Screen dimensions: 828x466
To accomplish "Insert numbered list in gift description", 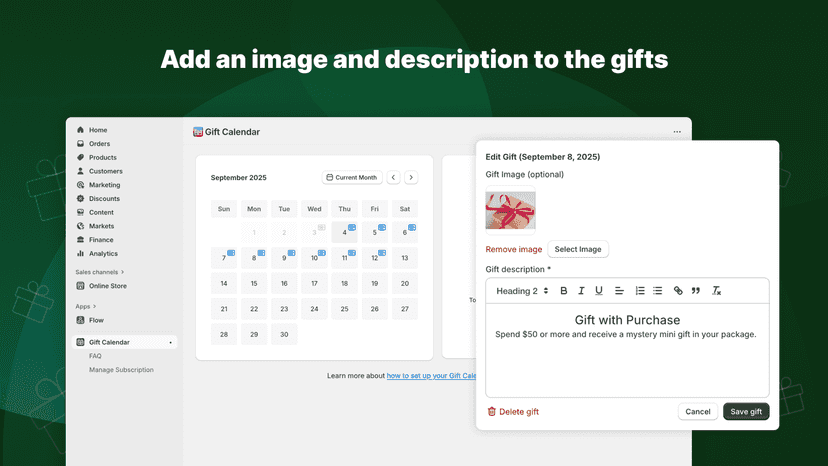I will point(639,291).
